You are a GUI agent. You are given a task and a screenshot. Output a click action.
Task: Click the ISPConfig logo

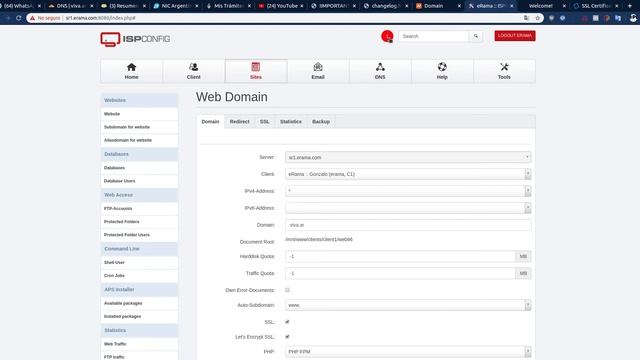135,39
